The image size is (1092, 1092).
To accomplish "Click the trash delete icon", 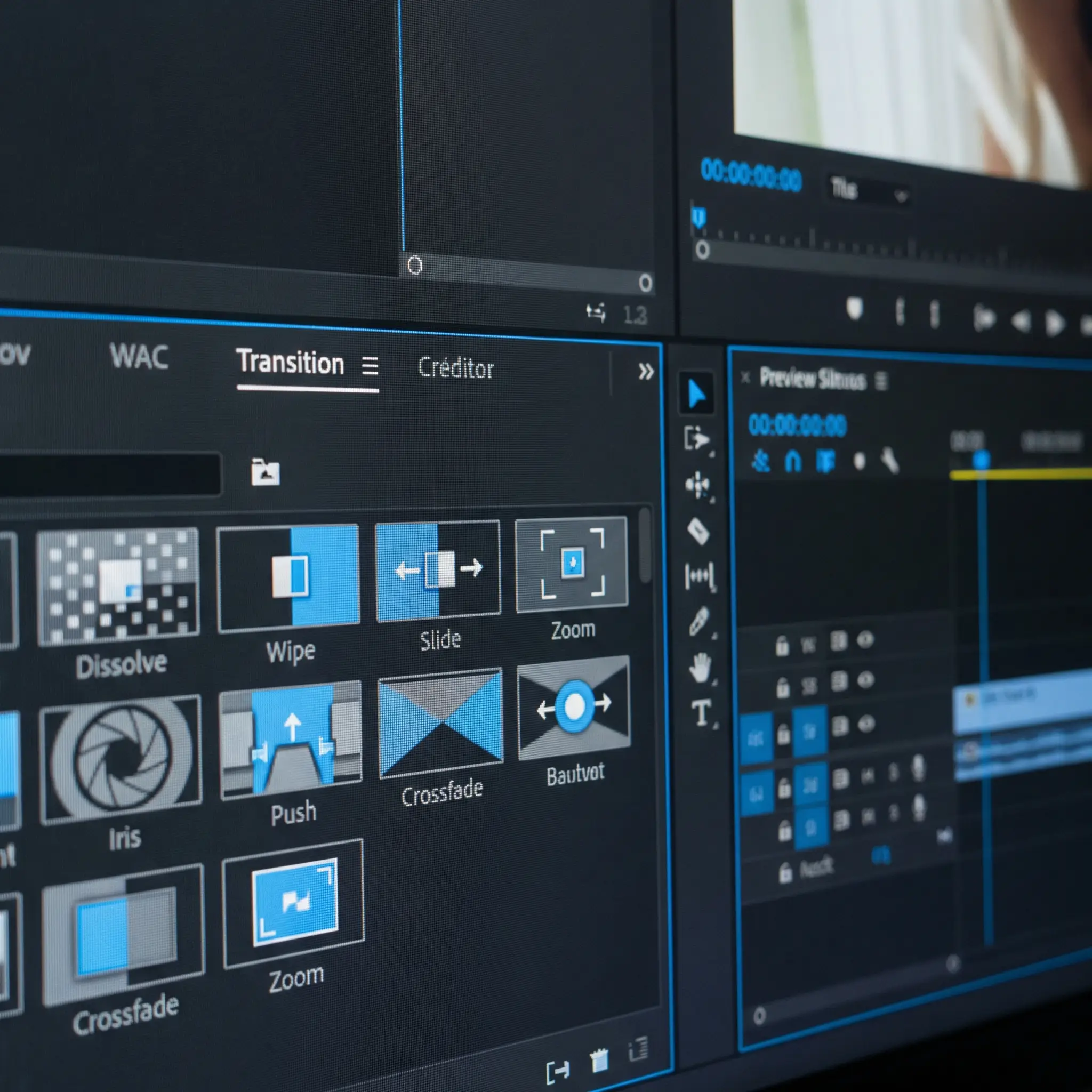I will [x=599, y=1061].
